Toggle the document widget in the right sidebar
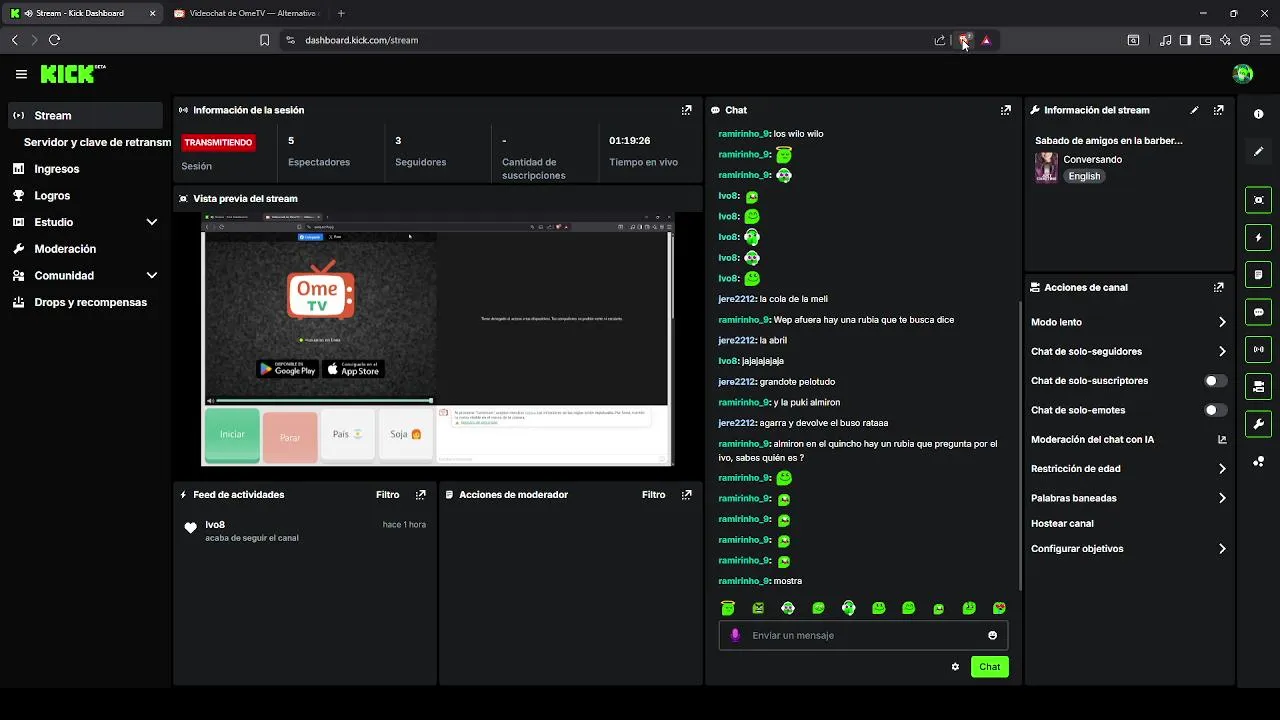 (x=1258, y=275)
